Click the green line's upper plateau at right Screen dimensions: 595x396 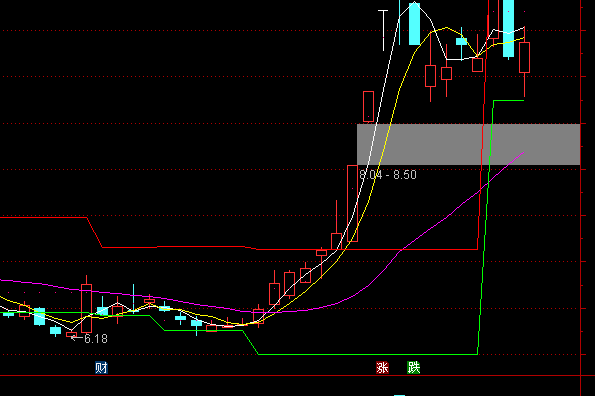tap(508, 101)
